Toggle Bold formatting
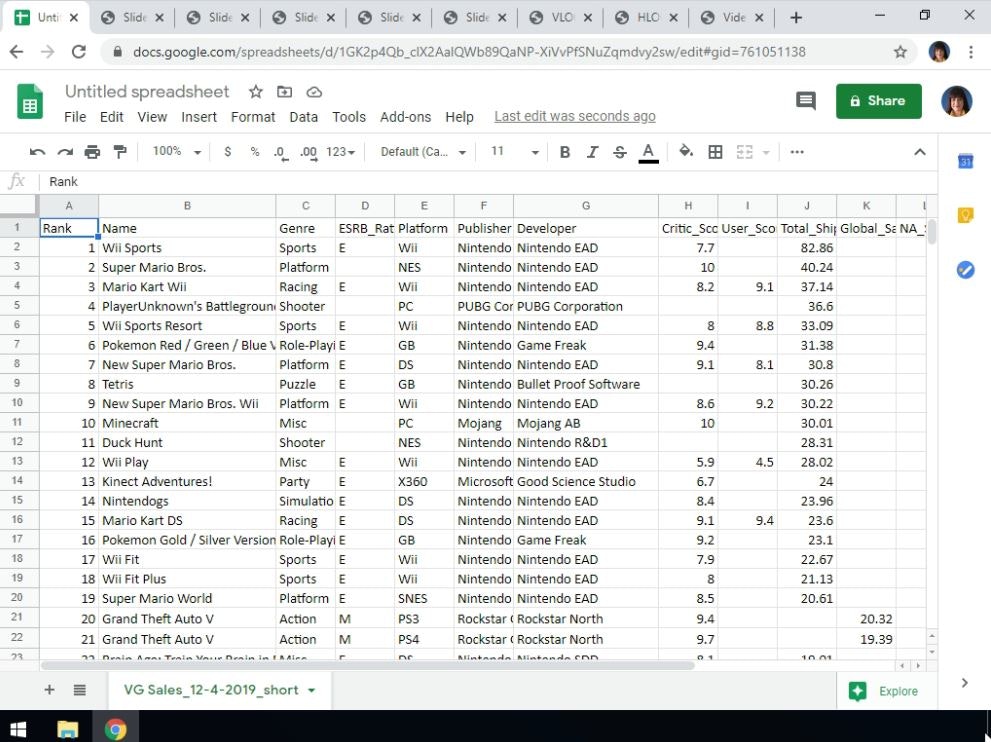The width and height of the screenshot is (991, 742). (x=565, y=152)
